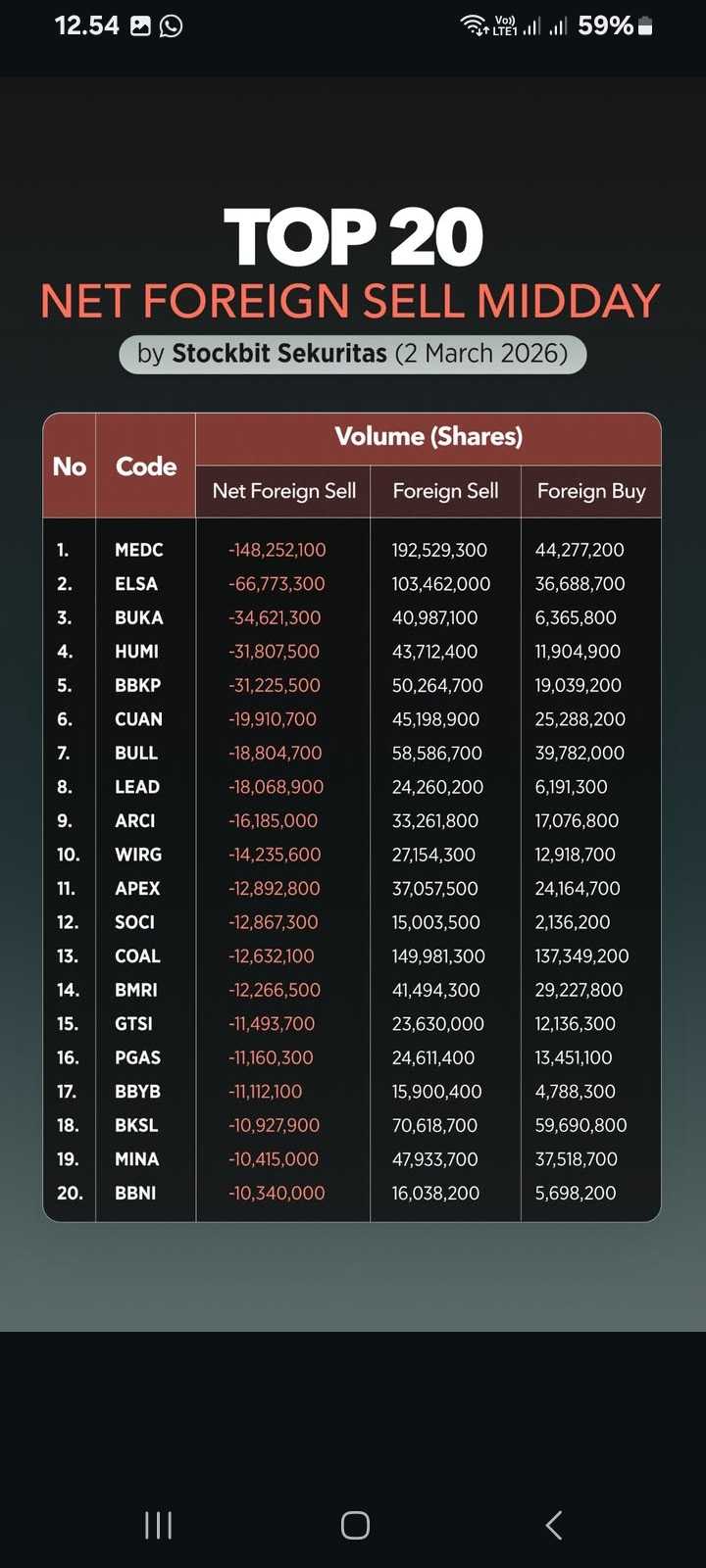Tap the WhatsApp notification icon
The image size is (706, 1568).
tap(172, 25)
